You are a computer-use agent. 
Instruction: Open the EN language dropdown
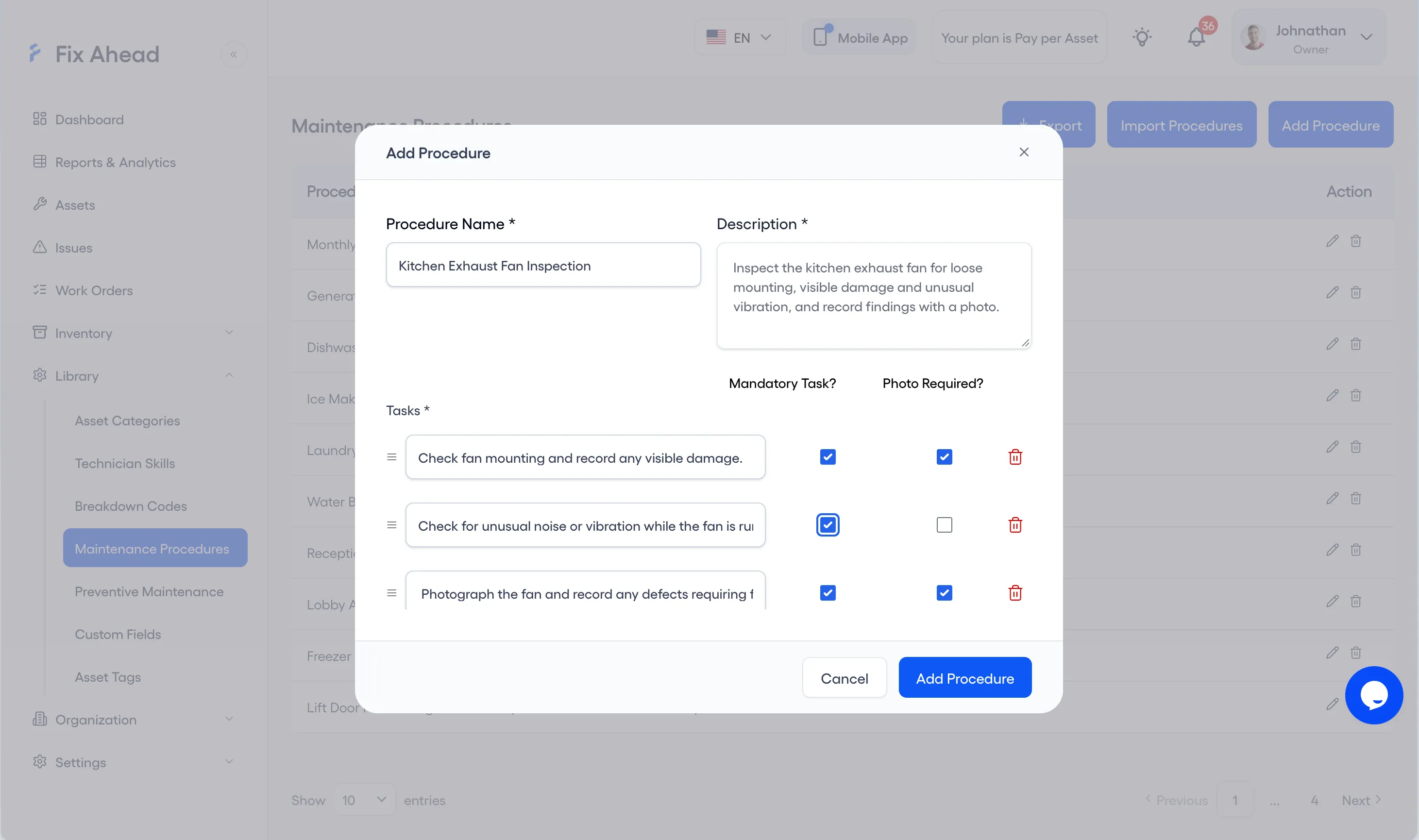click(x=739, y=37)
